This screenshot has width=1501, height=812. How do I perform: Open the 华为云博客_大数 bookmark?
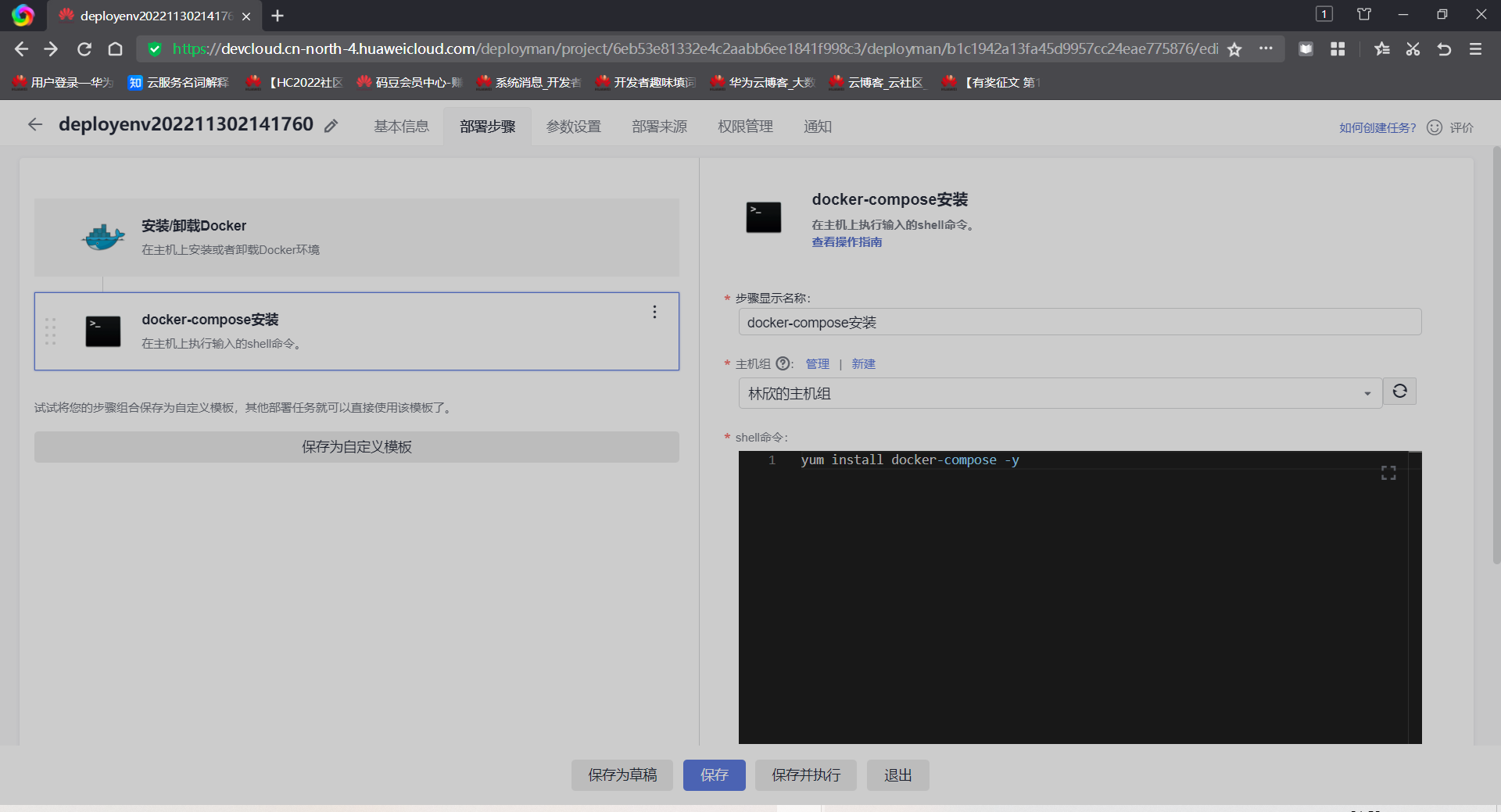(x=763, y=82)
